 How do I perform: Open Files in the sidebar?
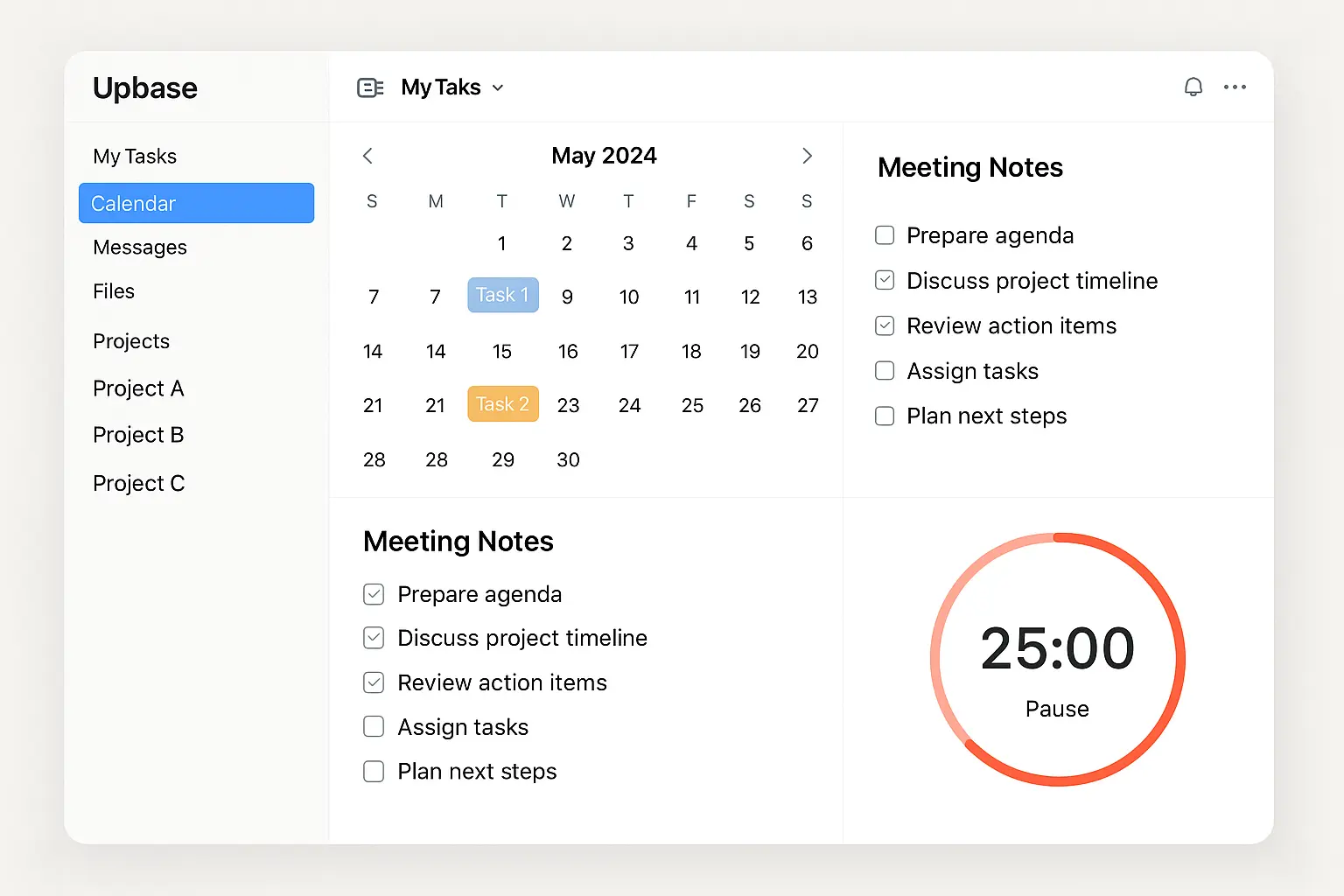(114, 291)
